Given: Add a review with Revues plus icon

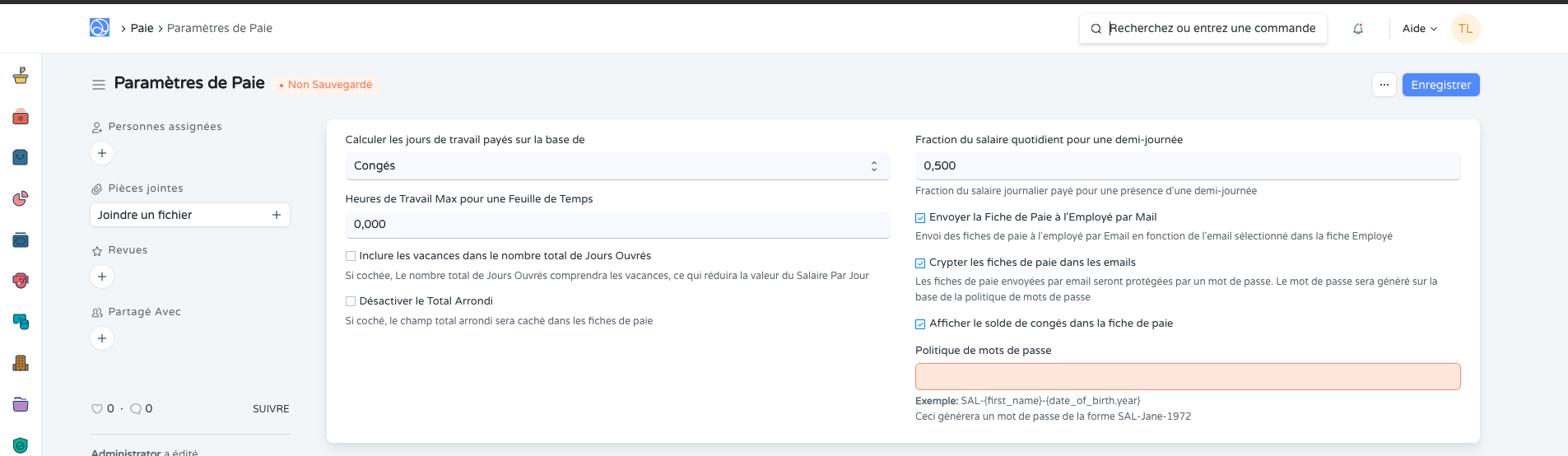Looking at the screenshot, I should pos(102,277).
